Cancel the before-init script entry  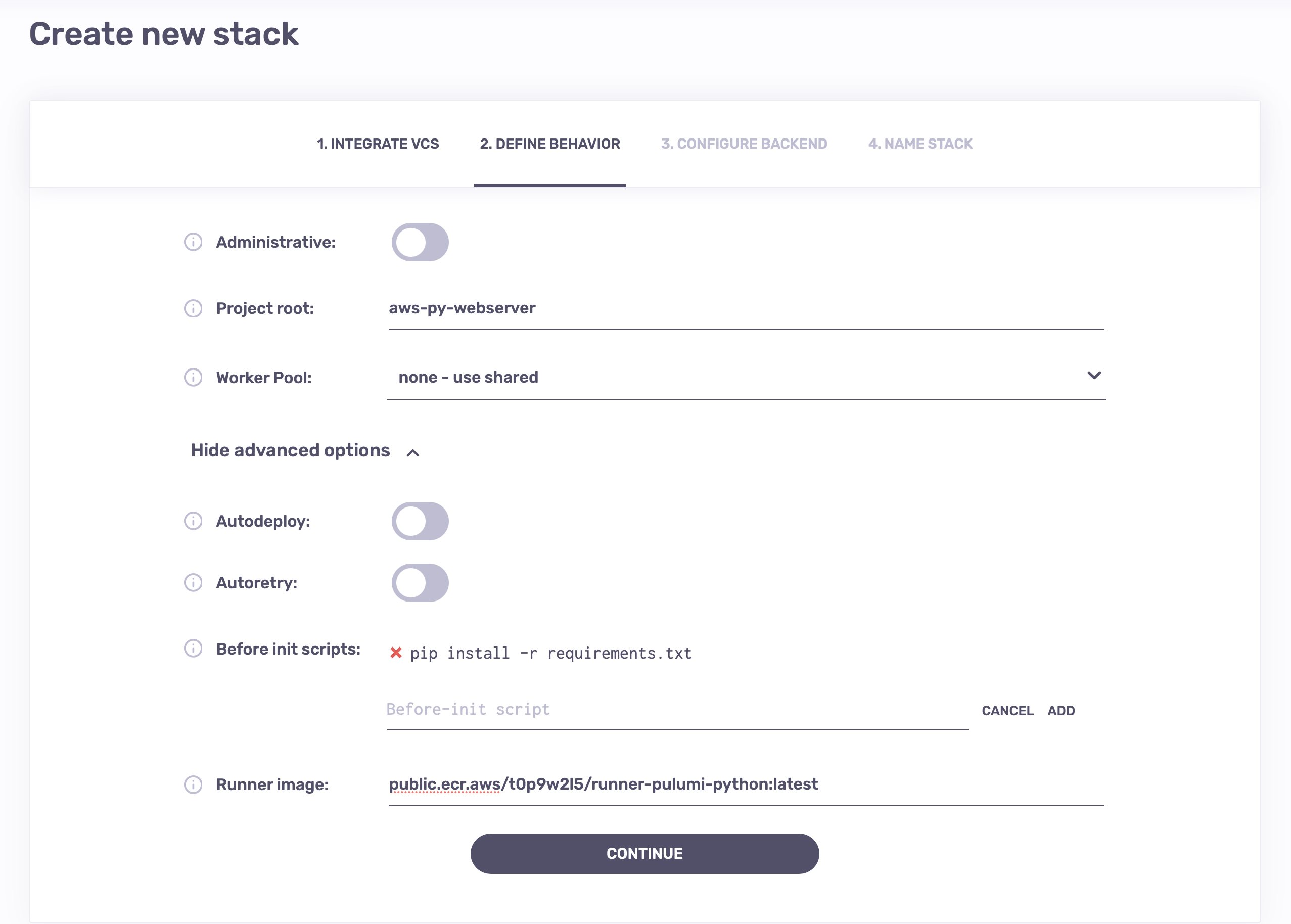click(x=1007, y=711)
